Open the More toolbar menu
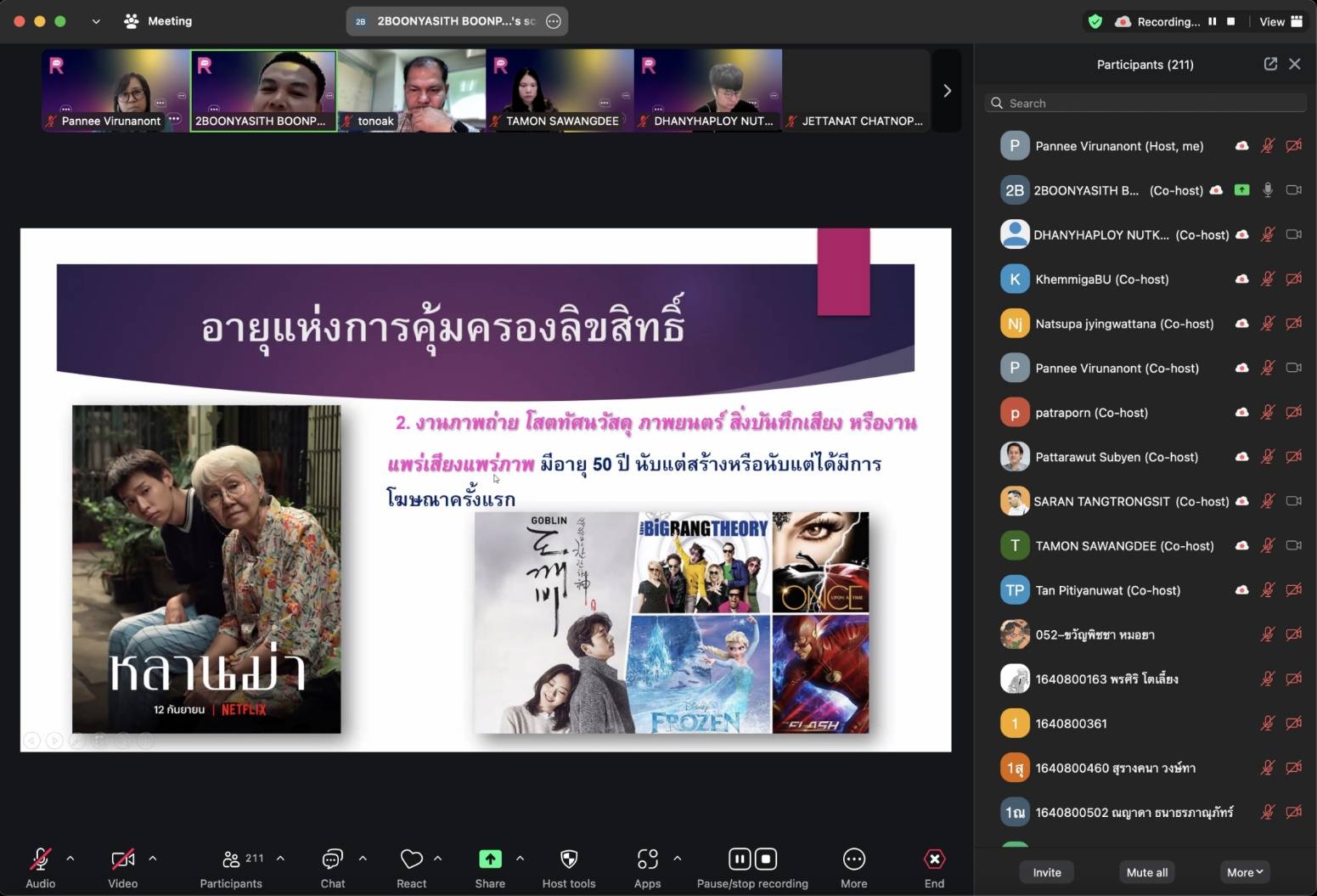 coord(854,867)
